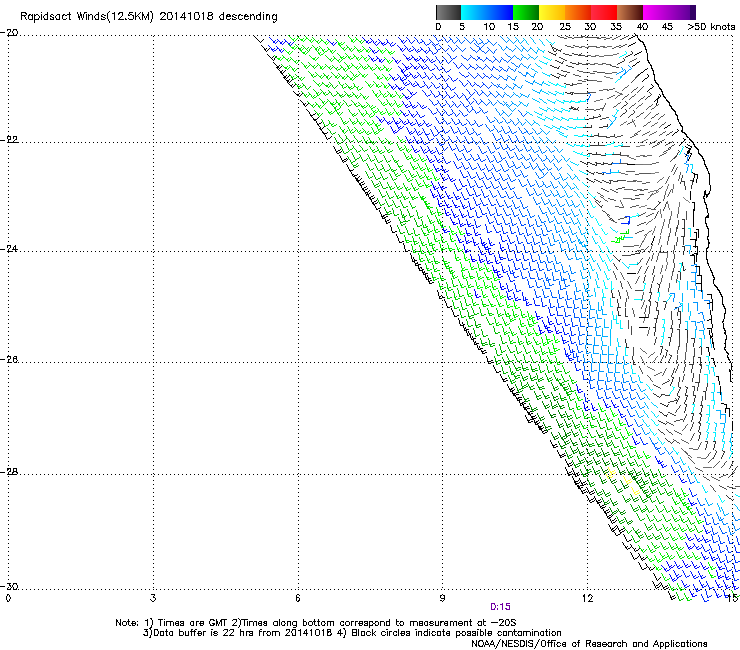Click the longitude label 3
This screenshot has width=740, height=650.
(153, 599)
